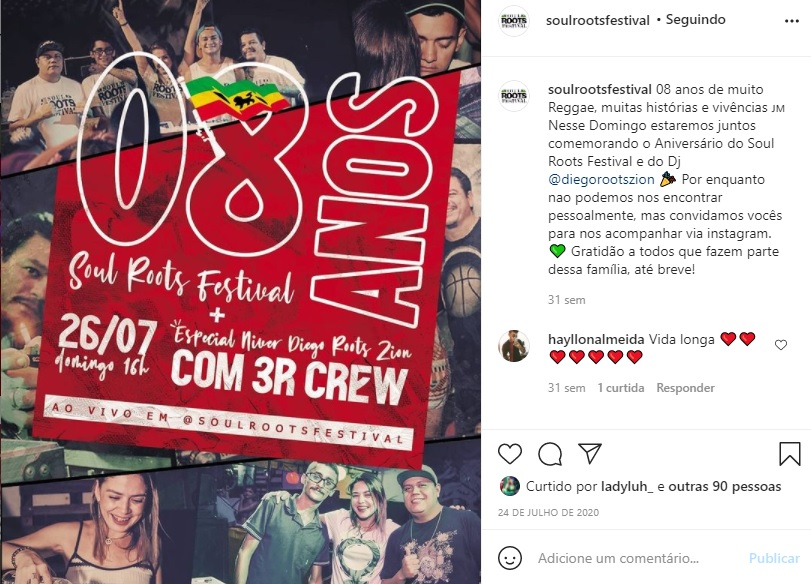Click the 08 Anos festival poster image

pos(241,292)
